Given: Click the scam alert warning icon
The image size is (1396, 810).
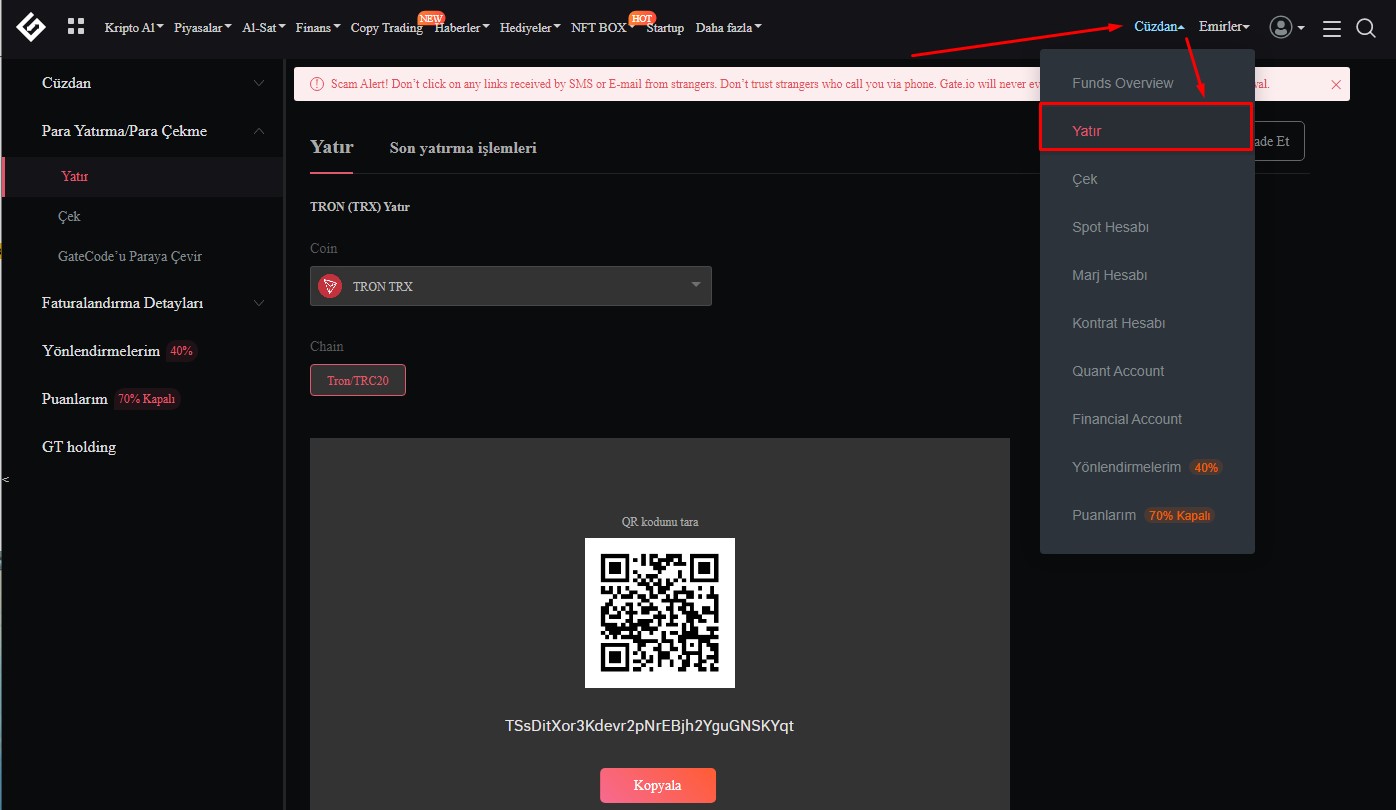Looking at the screenshot, I should pyautogui.click(x=317, y=84).
